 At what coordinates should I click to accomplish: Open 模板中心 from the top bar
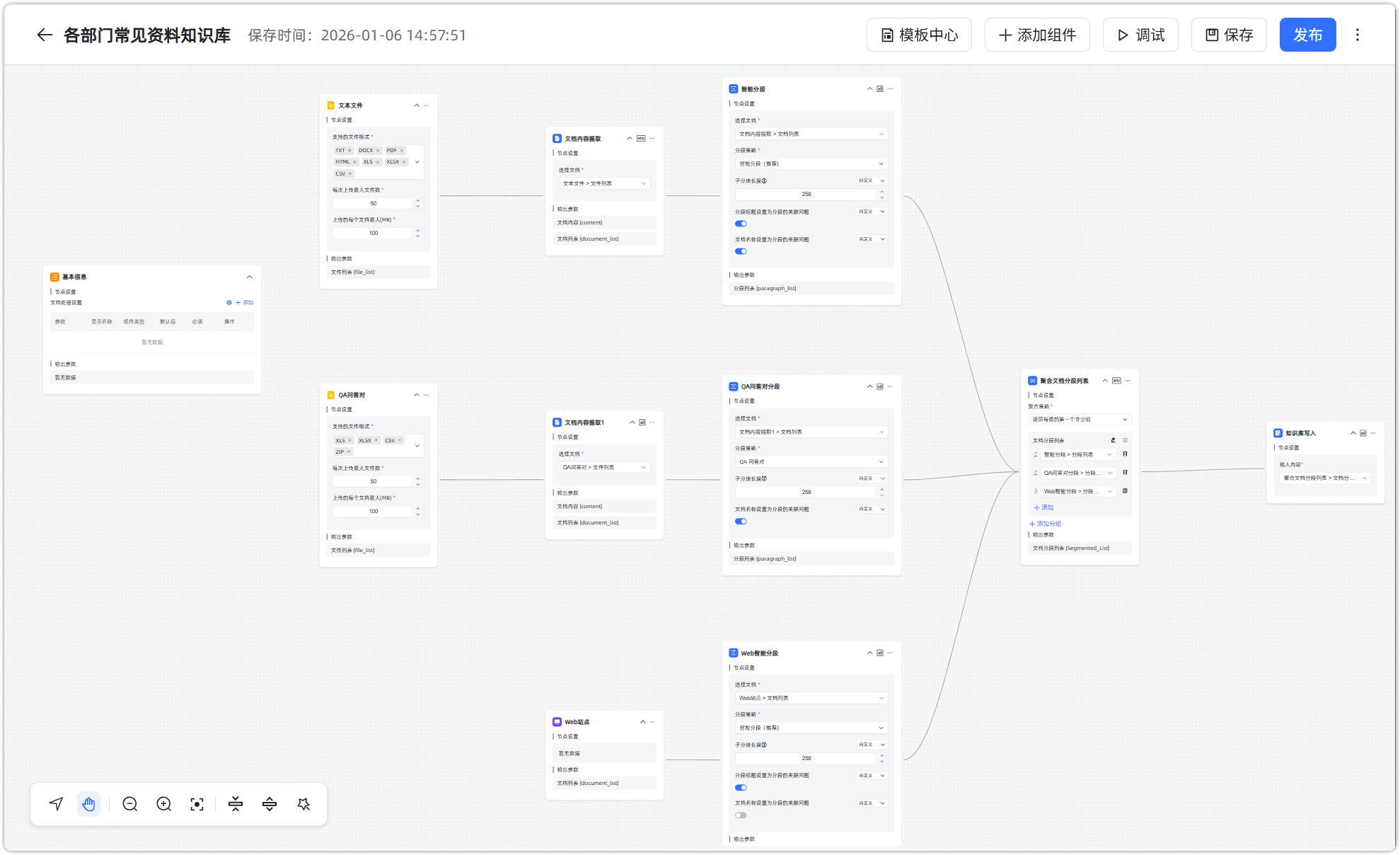coord(919,35)
